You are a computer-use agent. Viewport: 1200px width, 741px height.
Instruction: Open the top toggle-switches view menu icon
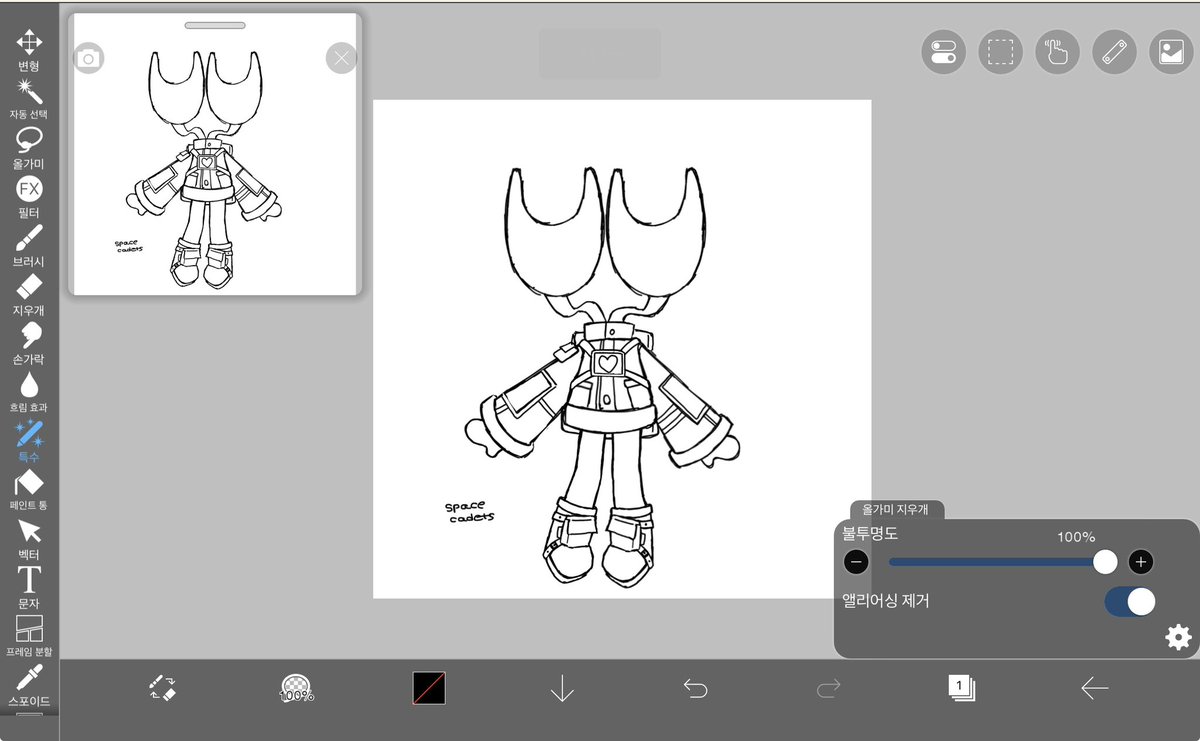(943, 52)
